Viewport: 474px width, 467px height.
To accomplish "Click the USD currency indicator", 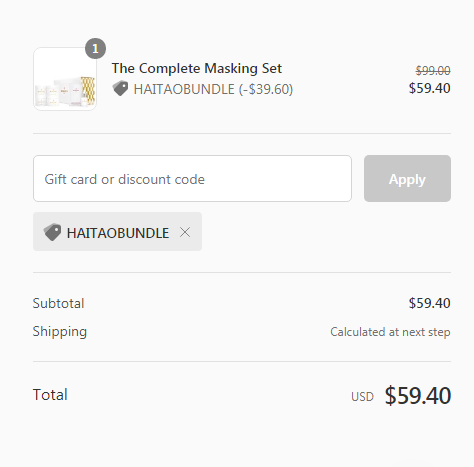I will pos(362,397).
